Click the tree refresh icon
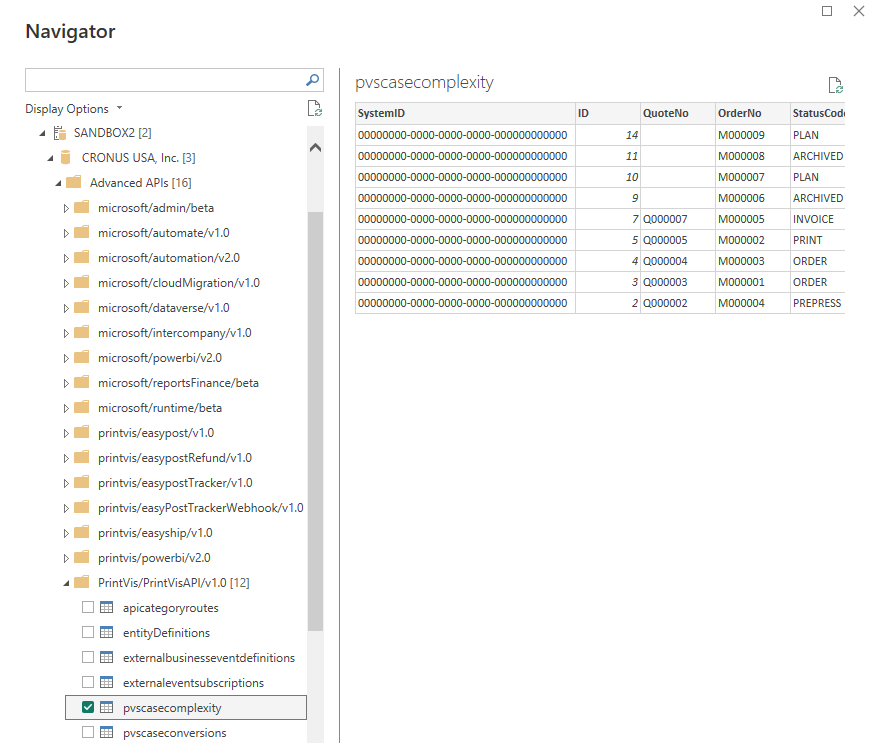872x743 pixels. click(314, 109)
